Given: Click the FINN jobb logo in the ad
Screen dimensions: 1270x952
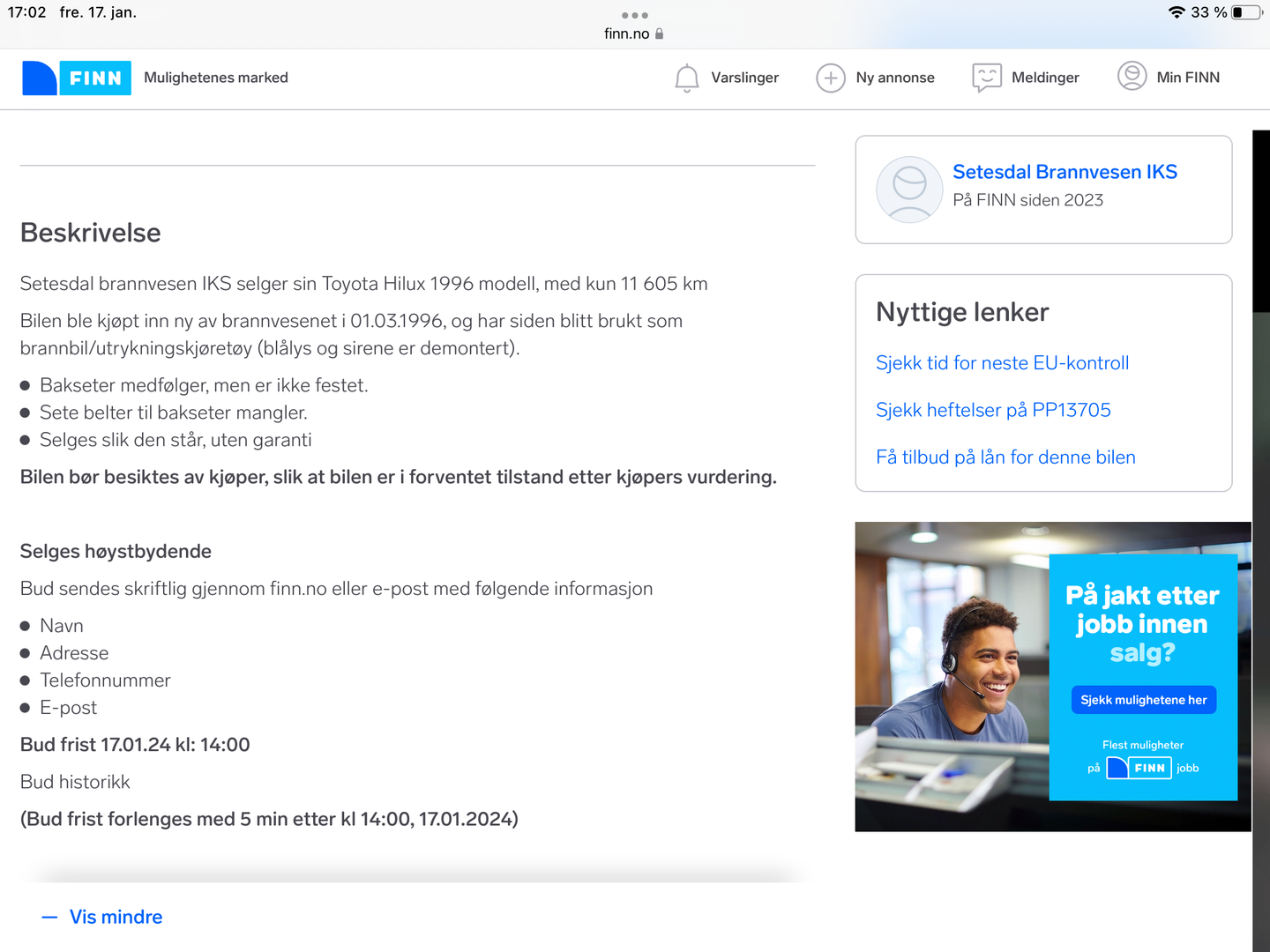Looking at the screenshot, I should [x=1139, y=768].
